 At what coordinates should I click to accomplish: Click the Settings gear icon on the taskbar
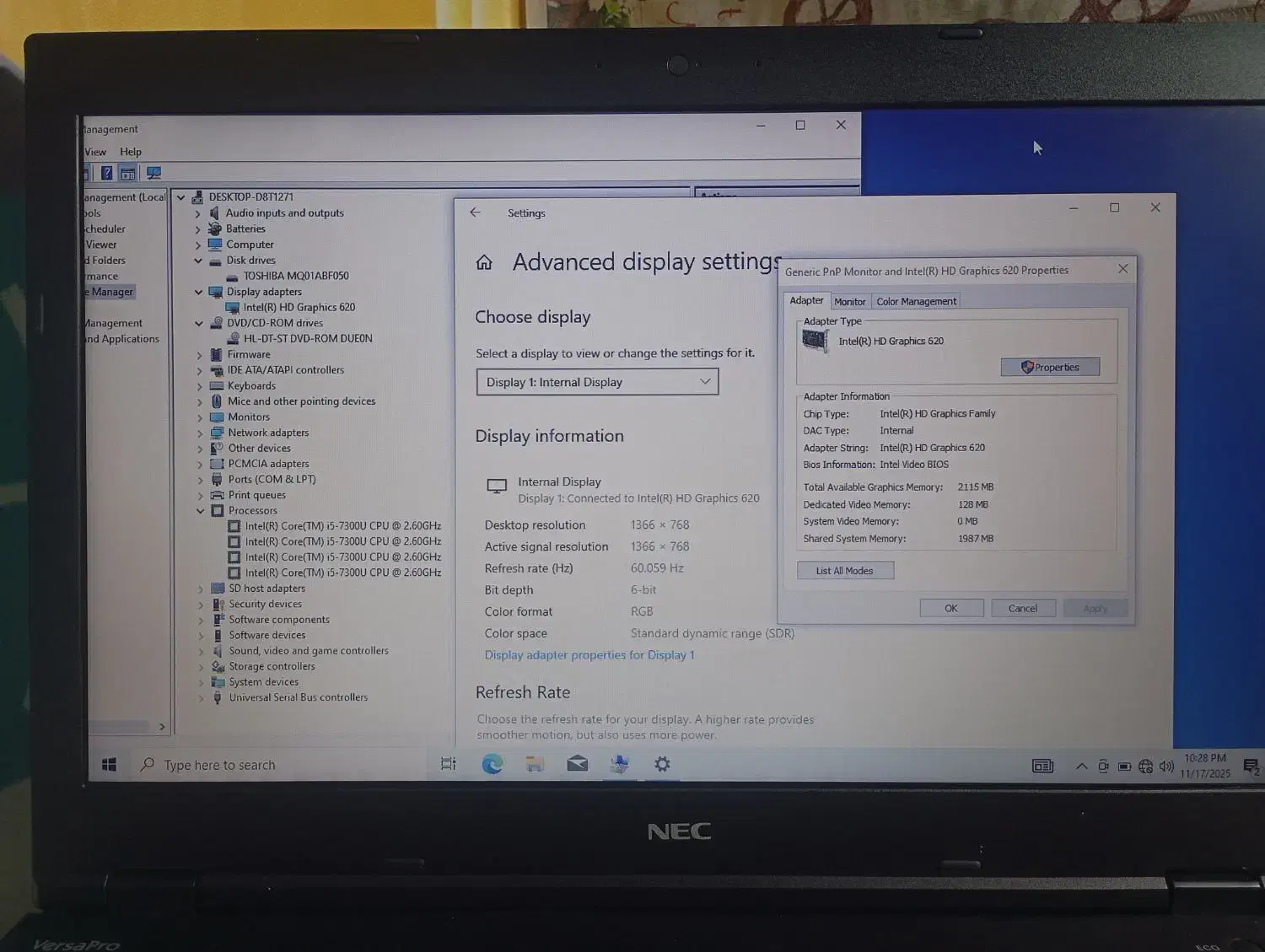tap(661, 764)
